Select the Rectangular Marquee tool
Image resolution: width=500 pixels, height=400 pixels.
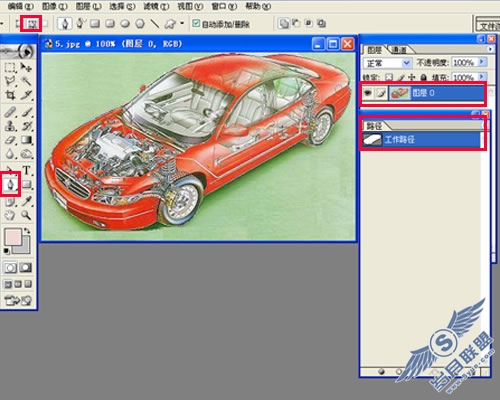click(10, 68)
